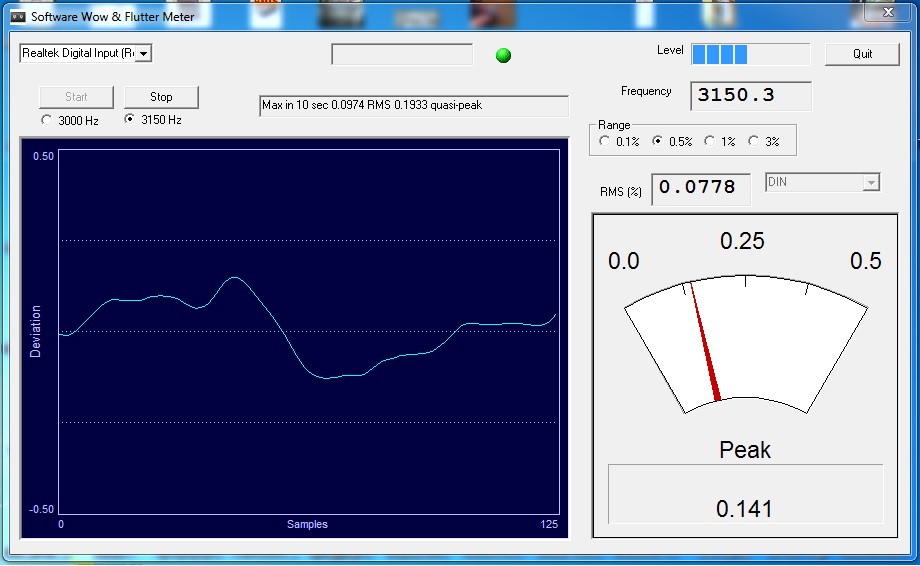Click the Frequency label
This screenshot has width=920, height=566.
tap(646, 91)
